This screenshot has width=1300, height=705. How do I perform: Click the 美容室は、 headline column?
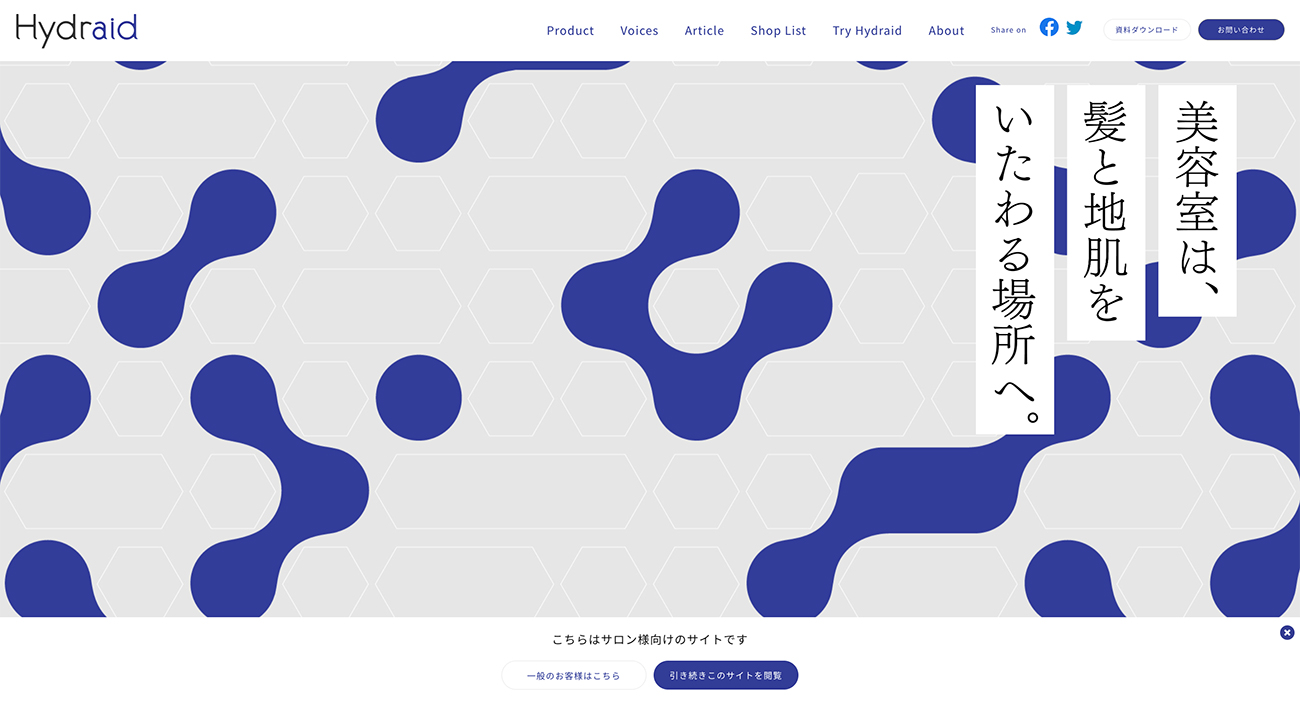(x=1197, y=200)
